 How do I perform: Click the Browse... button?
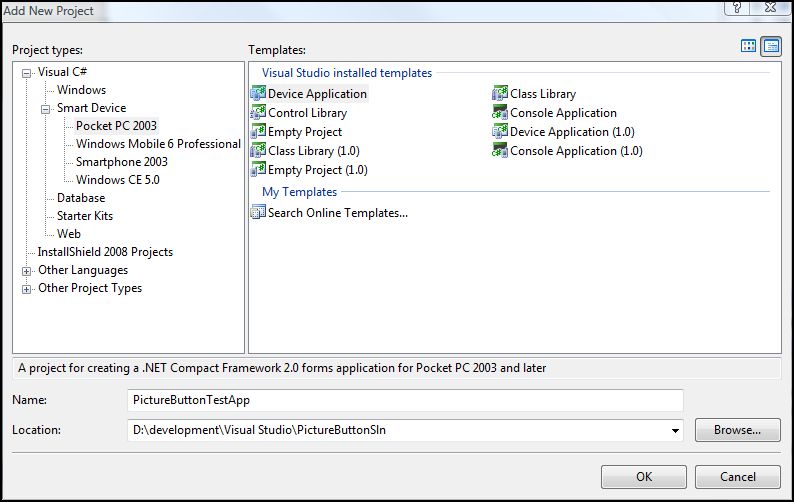pos(737,430)
